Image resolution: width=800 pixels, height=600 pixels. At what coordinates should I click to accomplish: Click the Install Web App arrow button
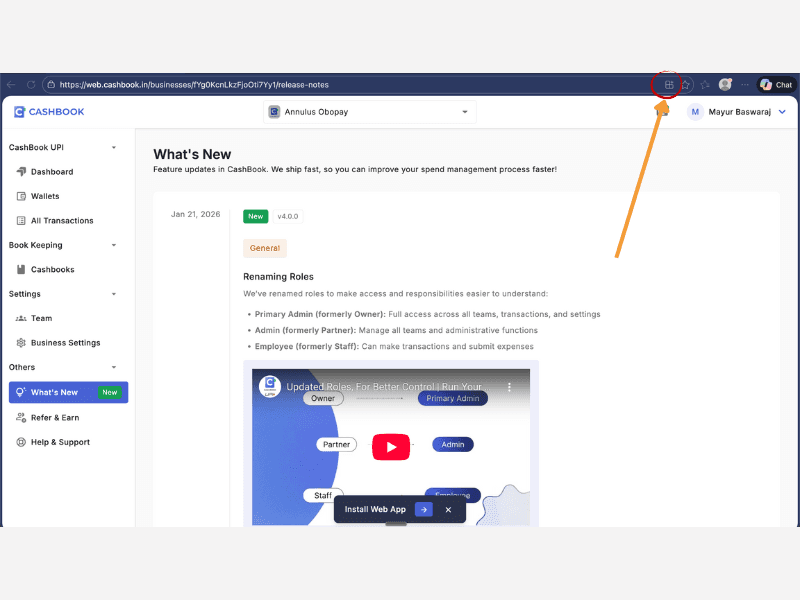(x=423, y=510)
